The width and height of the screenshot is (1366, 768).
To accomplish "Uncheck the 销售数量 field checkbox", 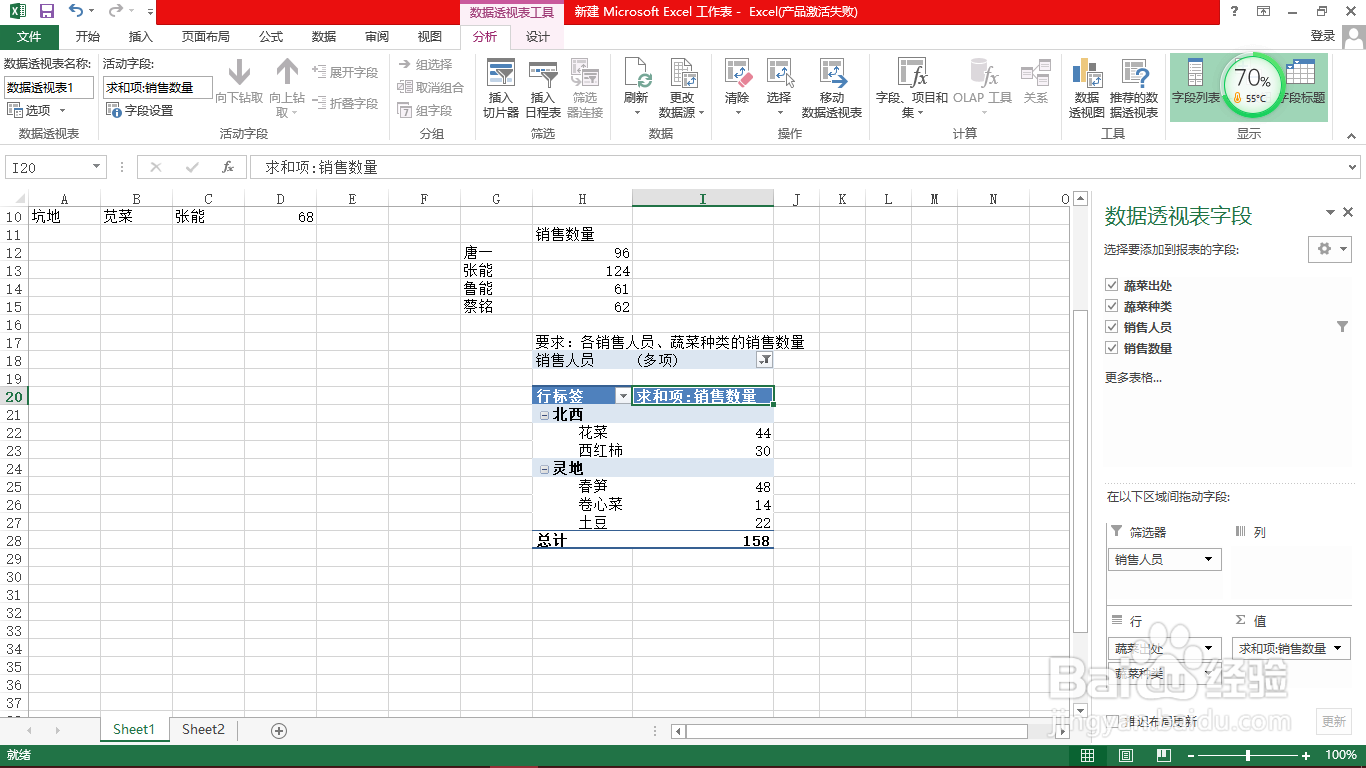I will (x=1112, y=349).
